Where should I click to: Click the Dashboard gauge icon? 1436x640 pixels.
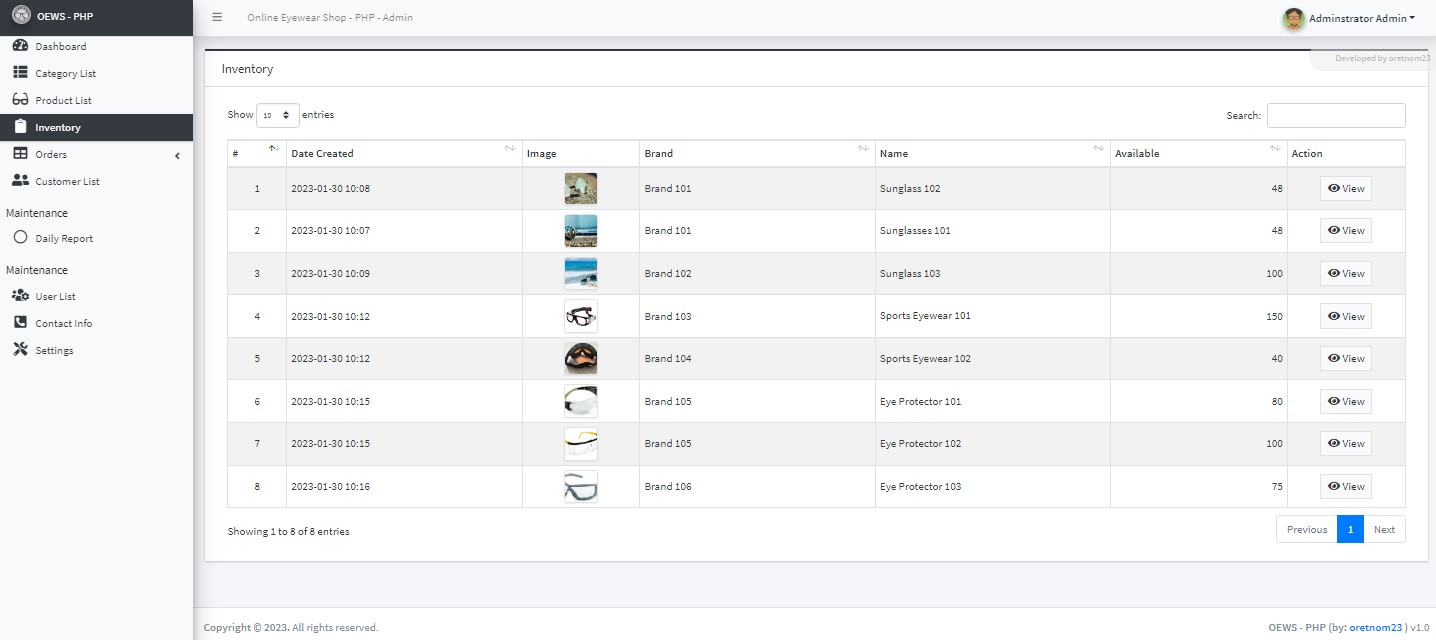pyautogui.click(x=20, y=46)
